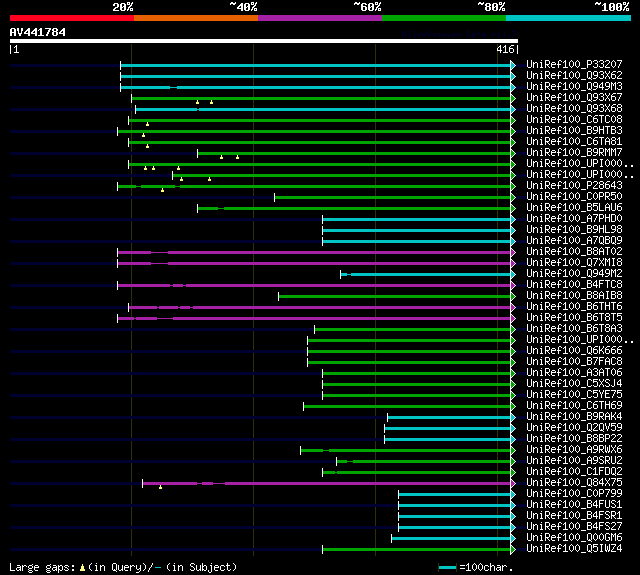Open the UniRef100_Q93X68 entry label

tap(574, 109)
